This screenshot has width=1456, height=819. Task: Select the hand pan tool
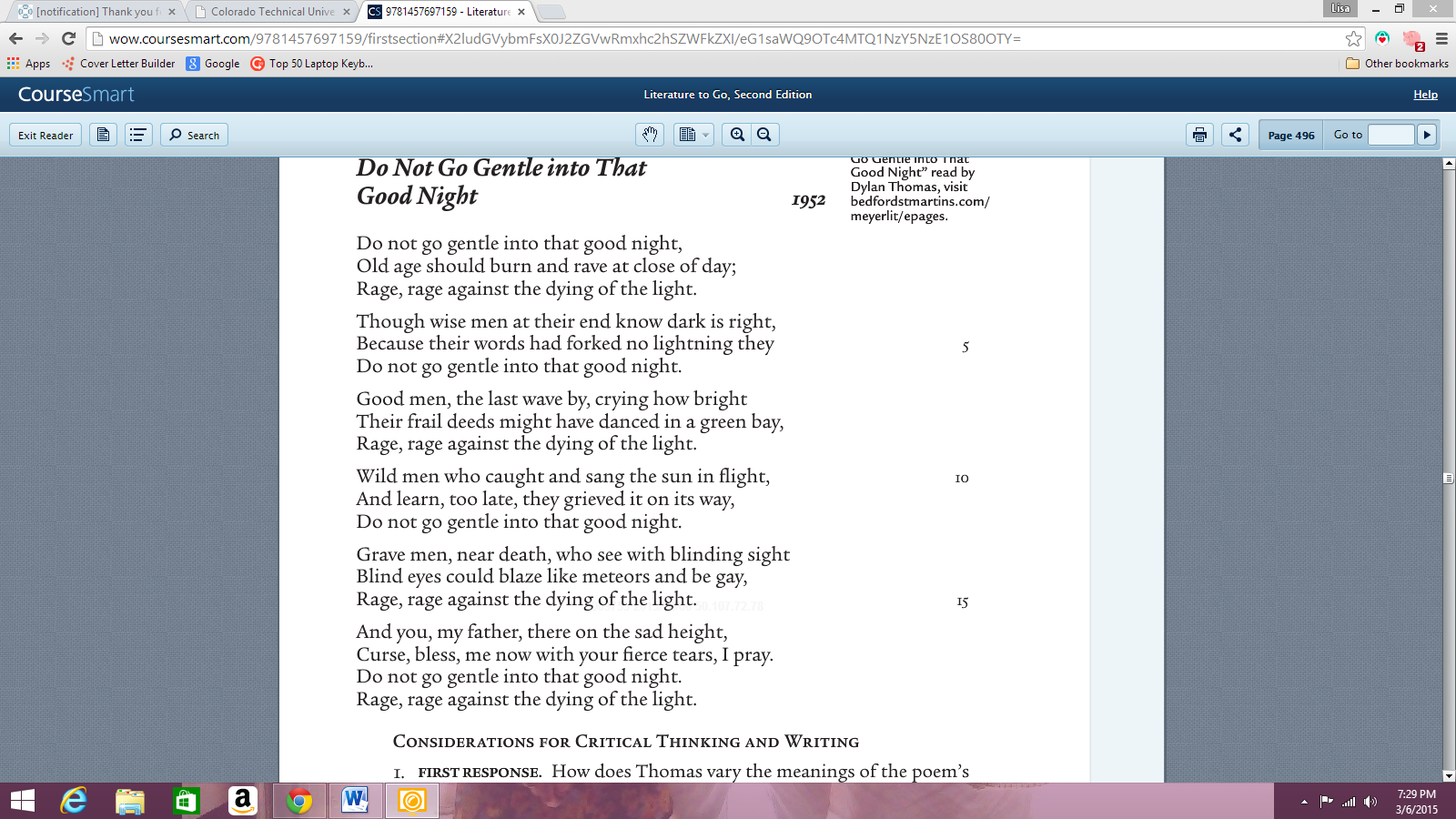click(x=649, y=135)
